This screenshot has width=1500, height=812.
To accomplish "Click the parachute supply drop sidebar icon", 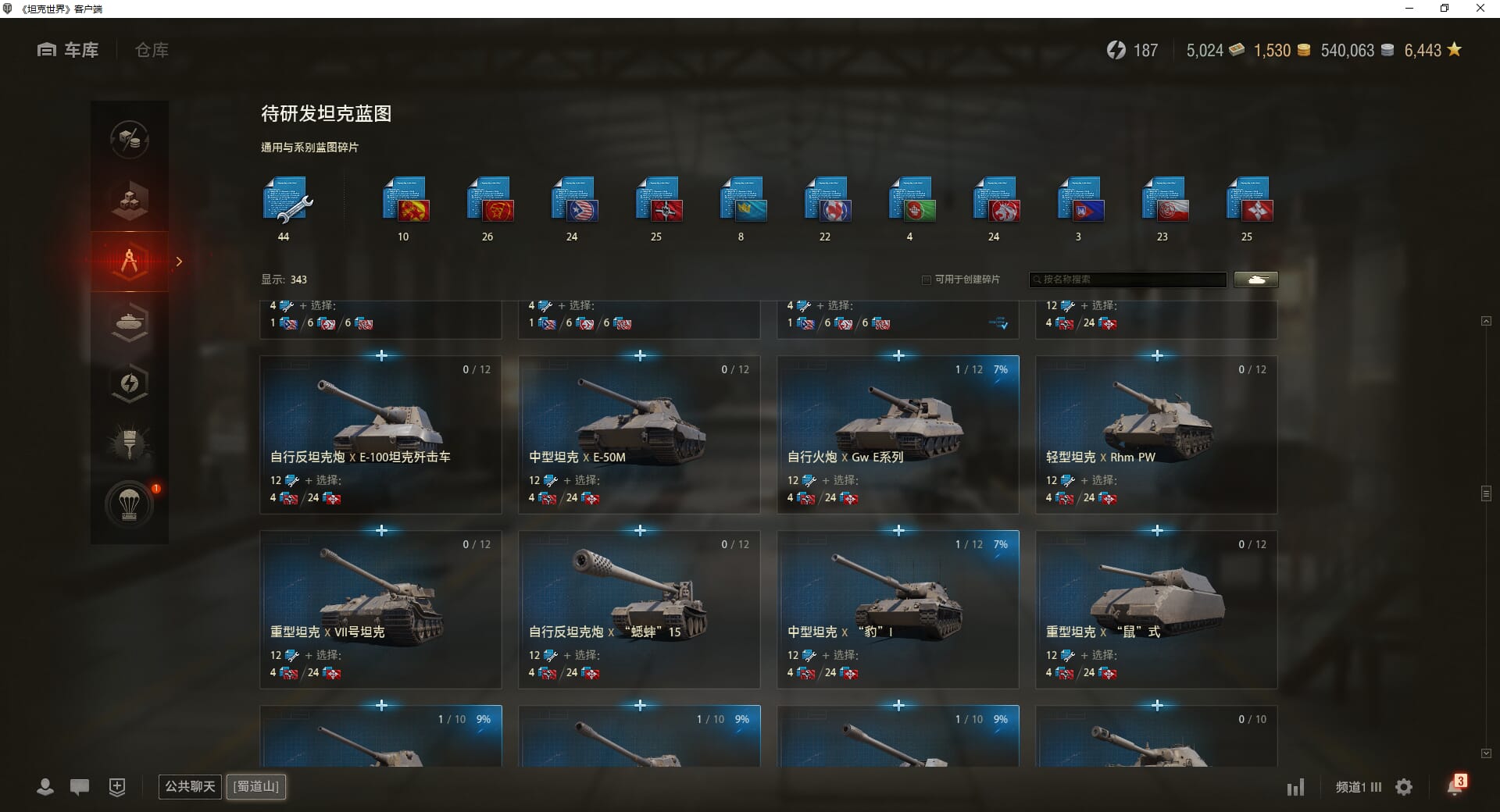I will pyautogui.click(x=130, y=504).
